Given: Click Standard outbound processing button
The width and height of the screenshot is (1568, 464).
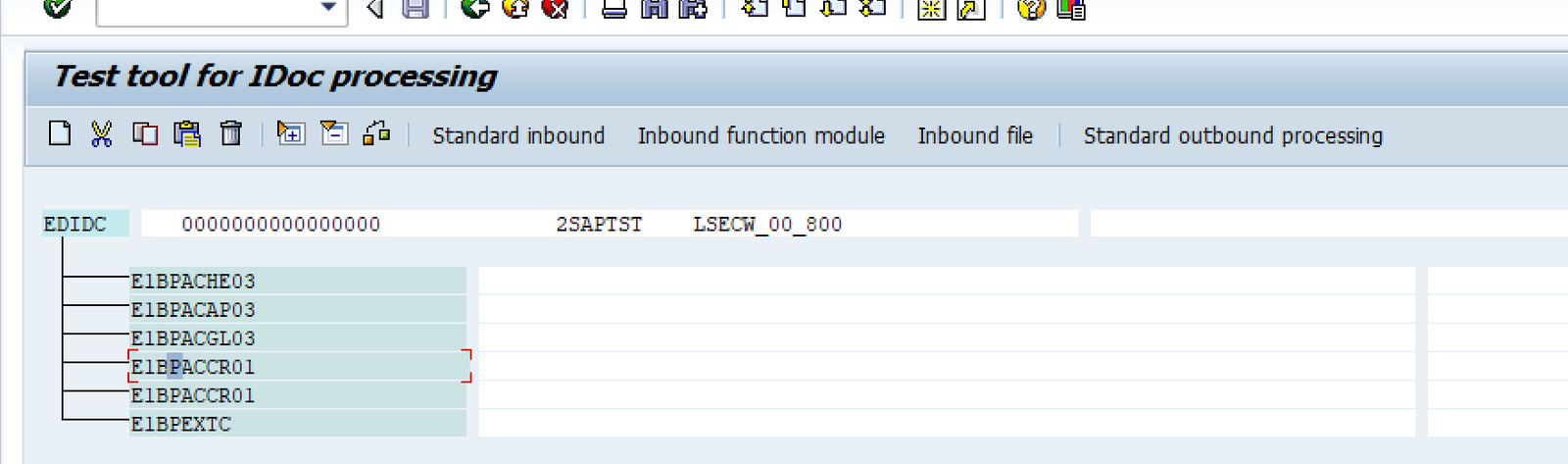Looking at the screenshot, I should click(1232, 135).
